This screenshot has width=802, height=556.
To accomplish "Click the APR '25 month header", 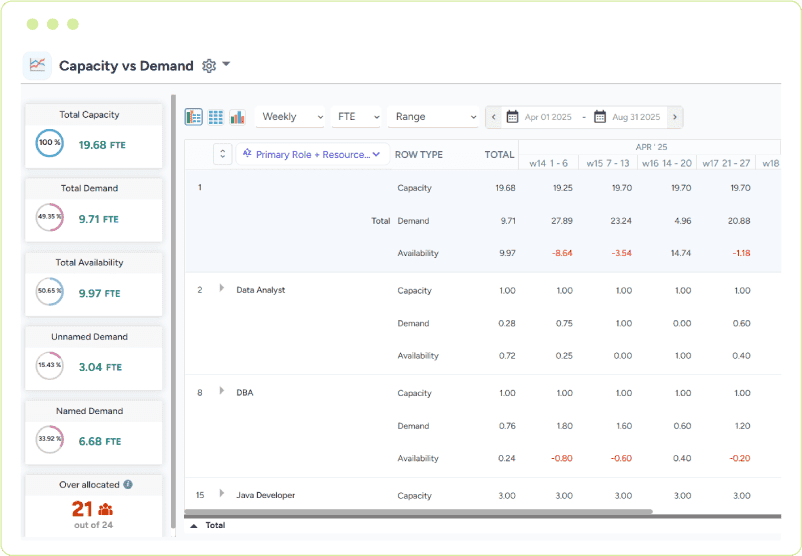I will pos(651,147).
